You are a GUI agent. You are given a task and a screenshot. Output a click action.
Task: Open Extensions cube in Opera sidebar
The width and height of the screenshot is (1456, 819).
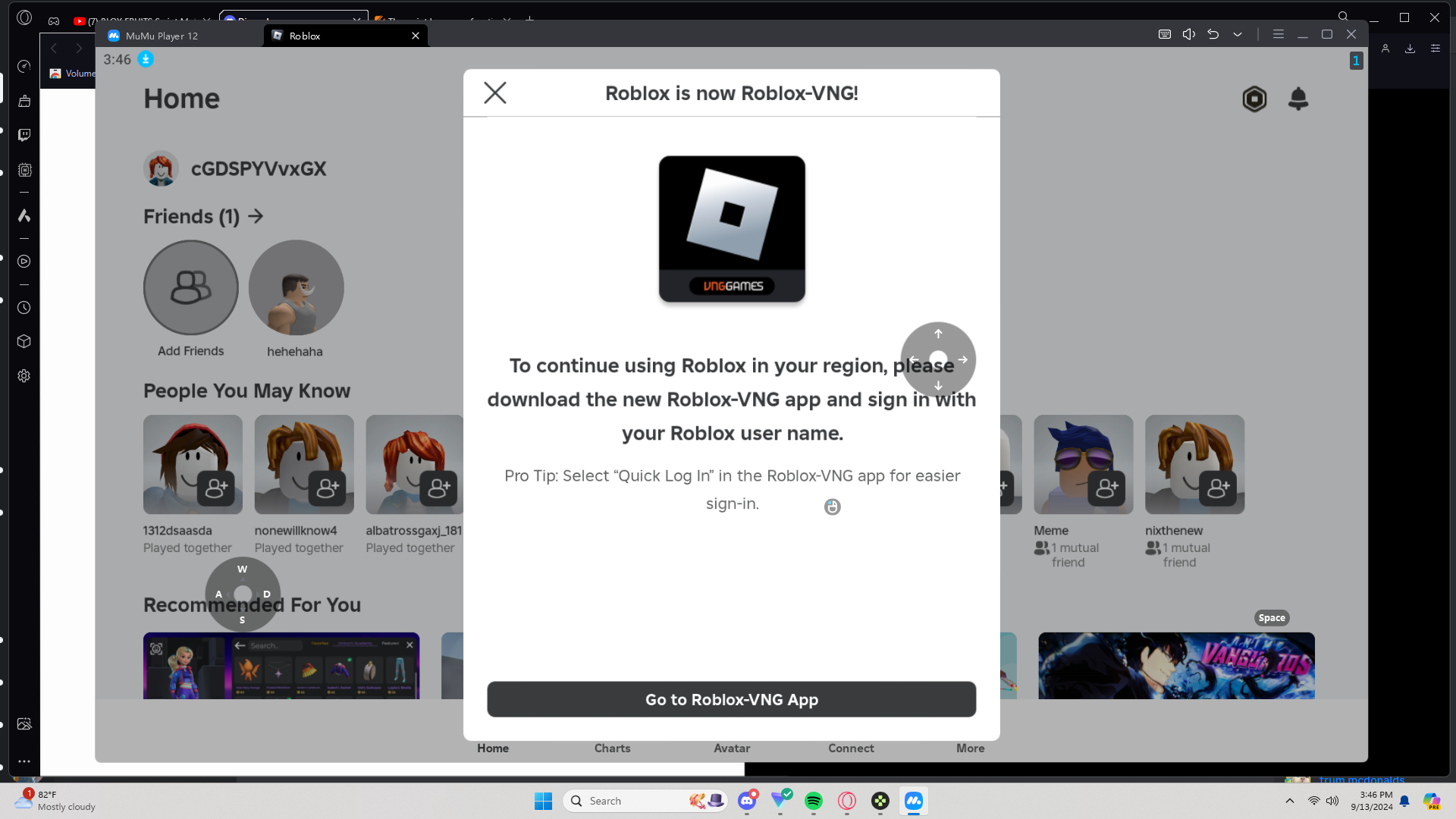(x=24, y=341)
